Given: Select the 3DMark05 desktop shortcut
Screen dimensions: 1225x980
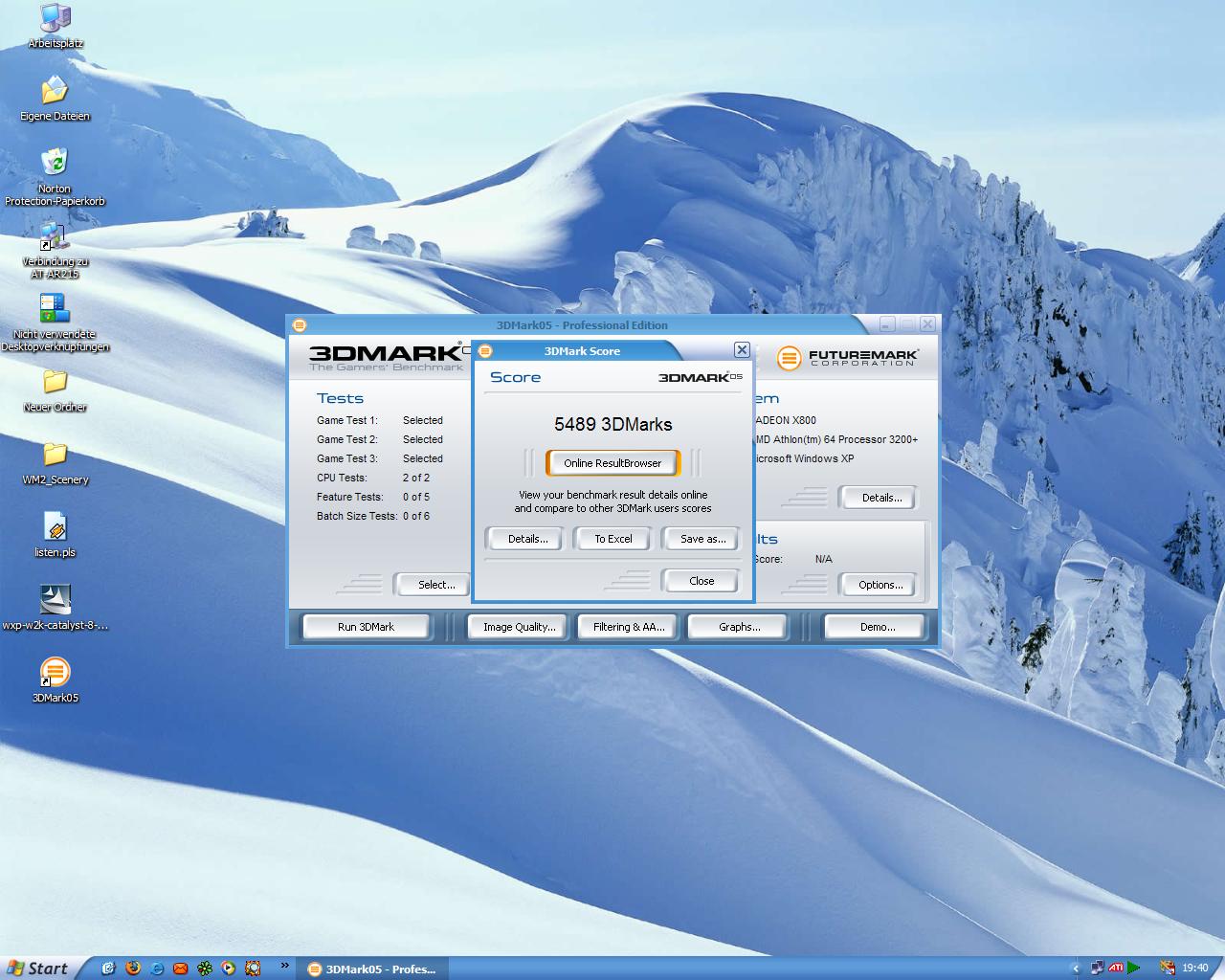Looking at the screenshot, I should pyautogui.click(x=55, y=681).
